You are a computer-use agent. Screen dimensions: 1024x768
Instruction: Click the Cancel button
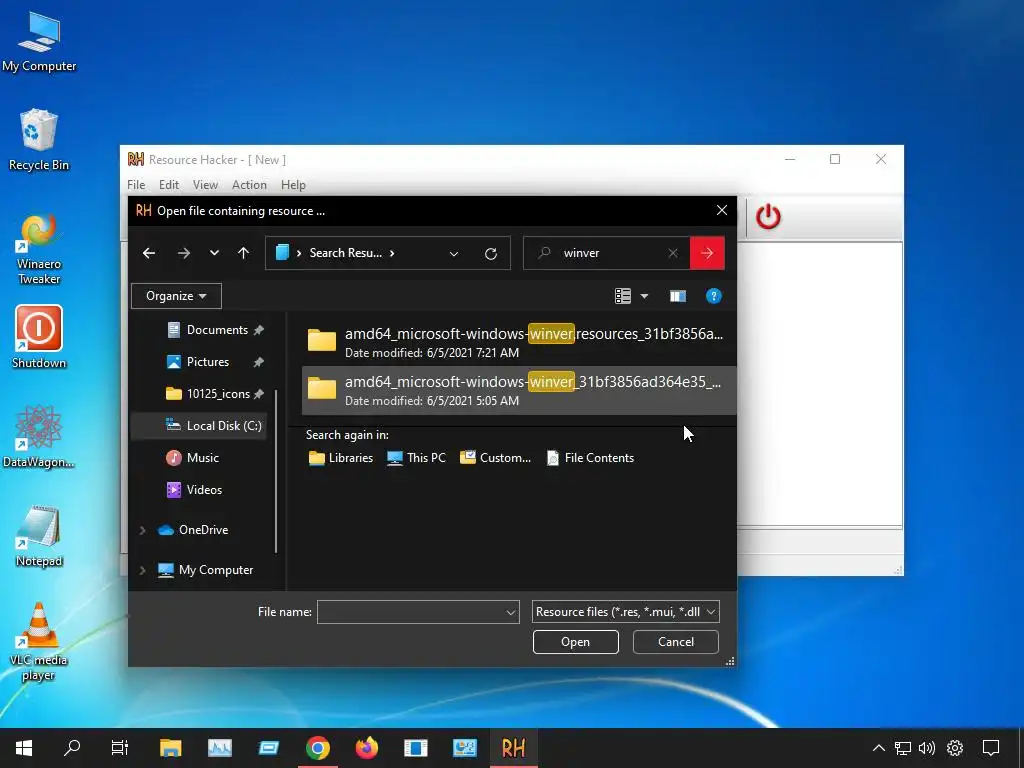click(676, 642)
